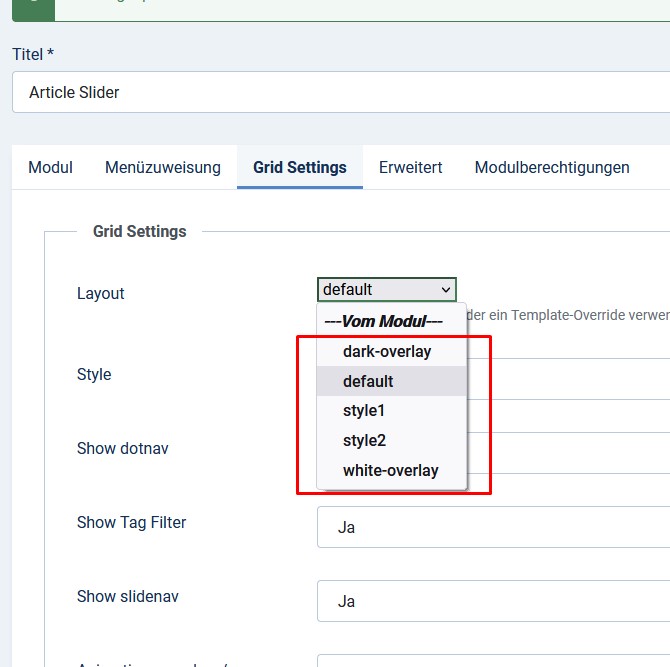Screen dimensions: 670x667
Task: Collapse the Layout dropdown showing default
Action: [x=387, y=290]
